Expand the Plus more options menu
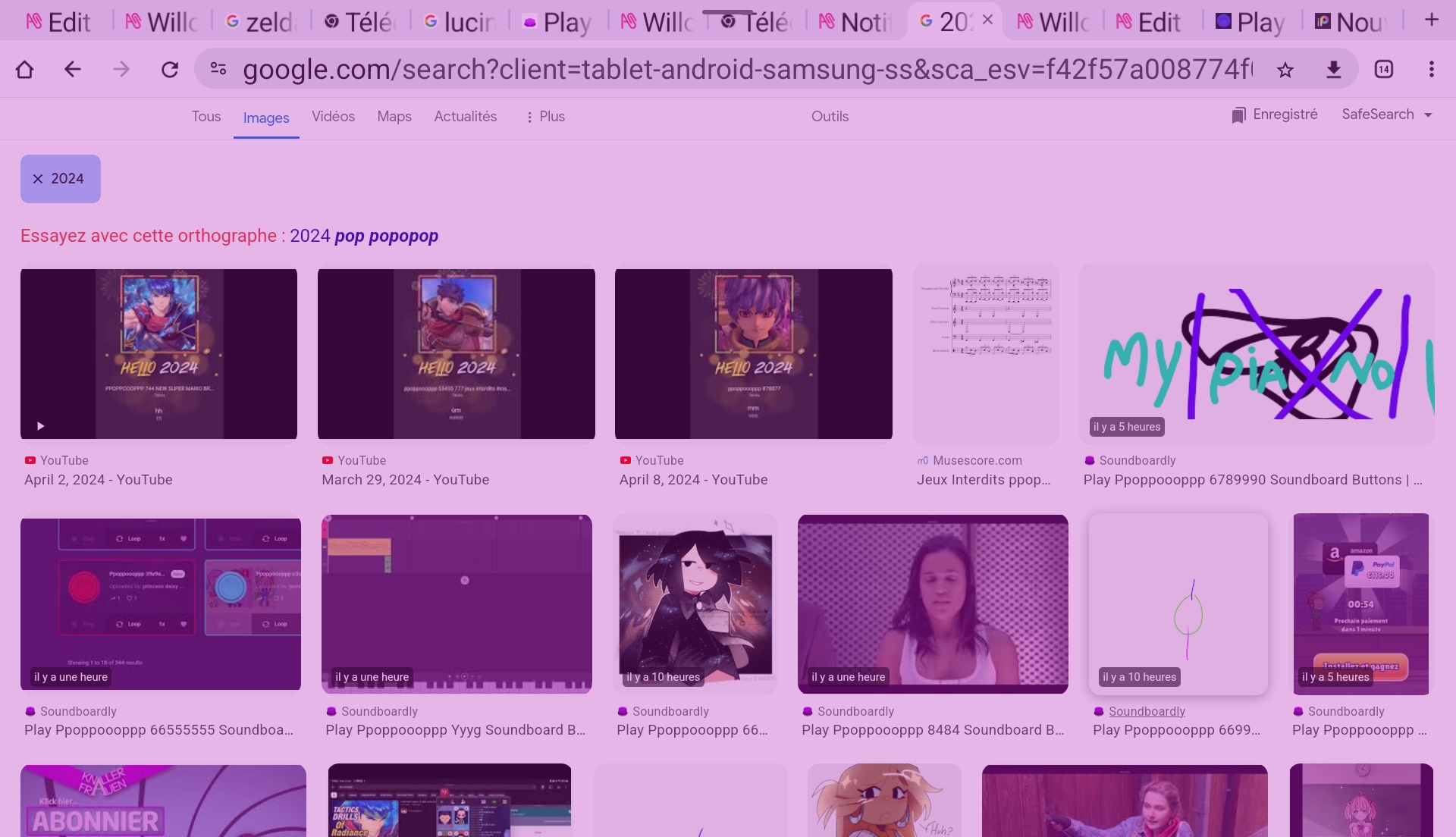Image resolution: width=1456 pixels, height=837 pixels. coord(545,117)
